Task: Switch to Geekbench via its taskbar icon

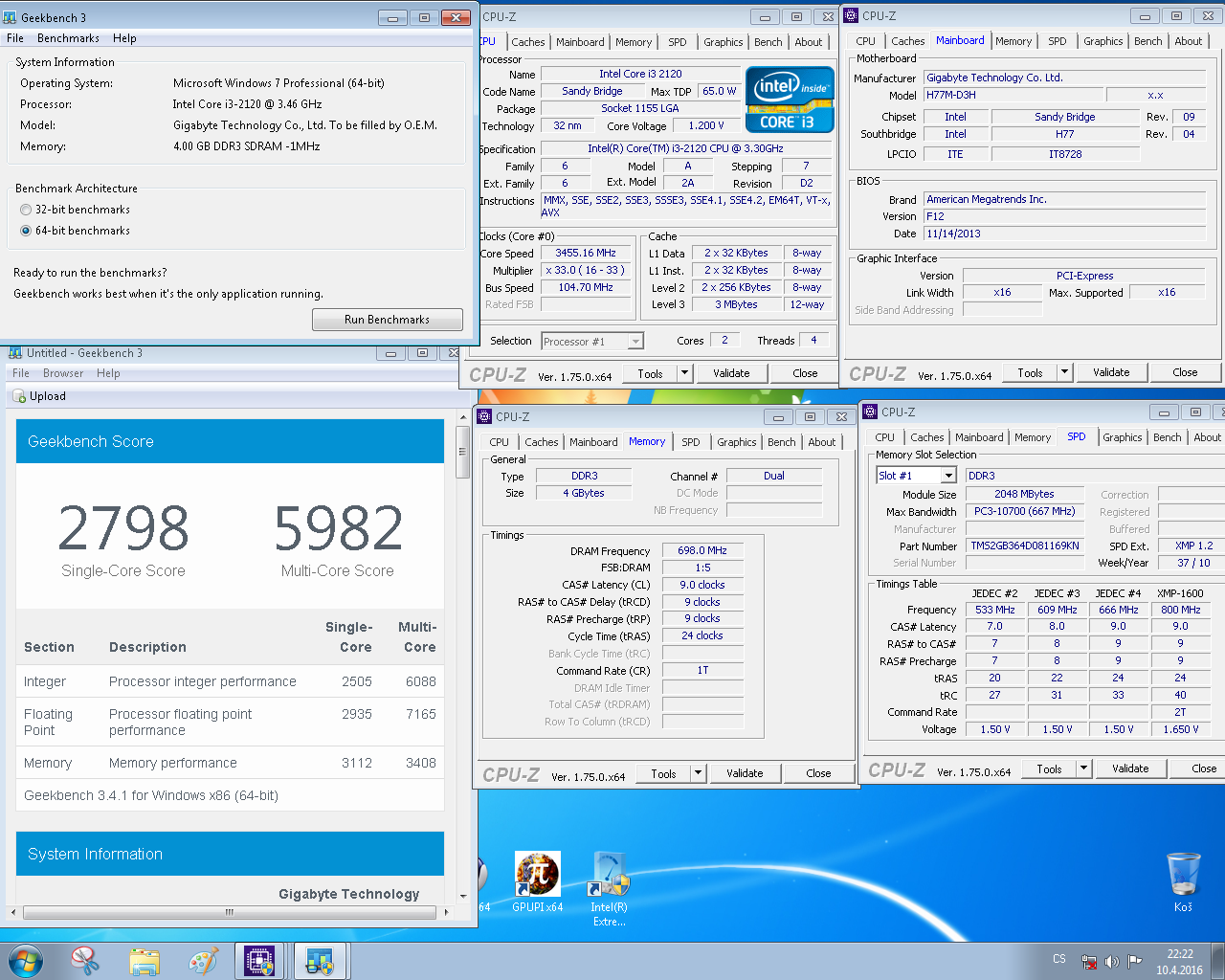Action: point(319,961)
